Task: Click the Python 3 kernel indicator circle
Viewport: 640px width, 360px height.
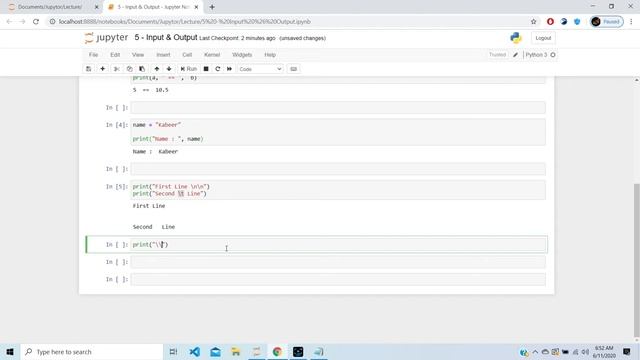Action: pos(553,55)
